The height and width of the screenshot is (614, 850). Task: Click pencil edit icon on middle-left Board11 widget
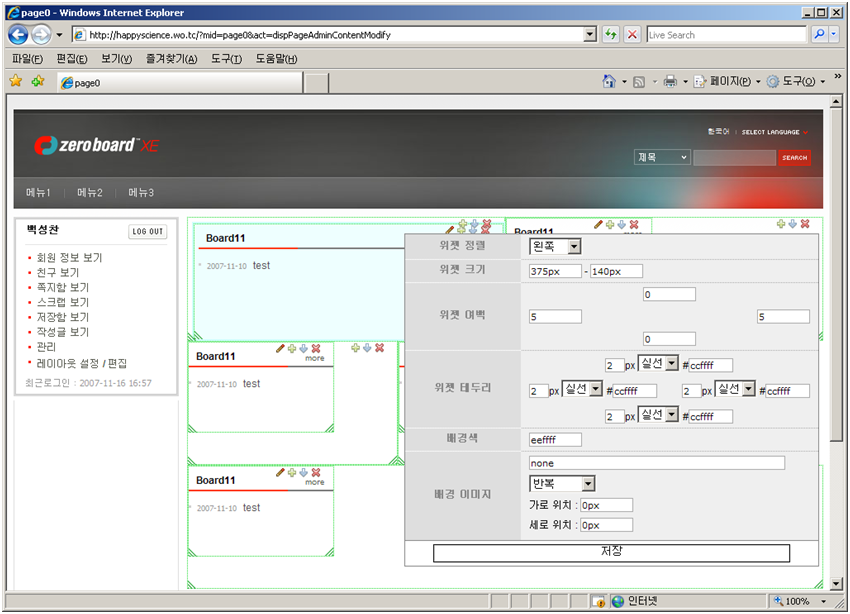pos(280,348)
